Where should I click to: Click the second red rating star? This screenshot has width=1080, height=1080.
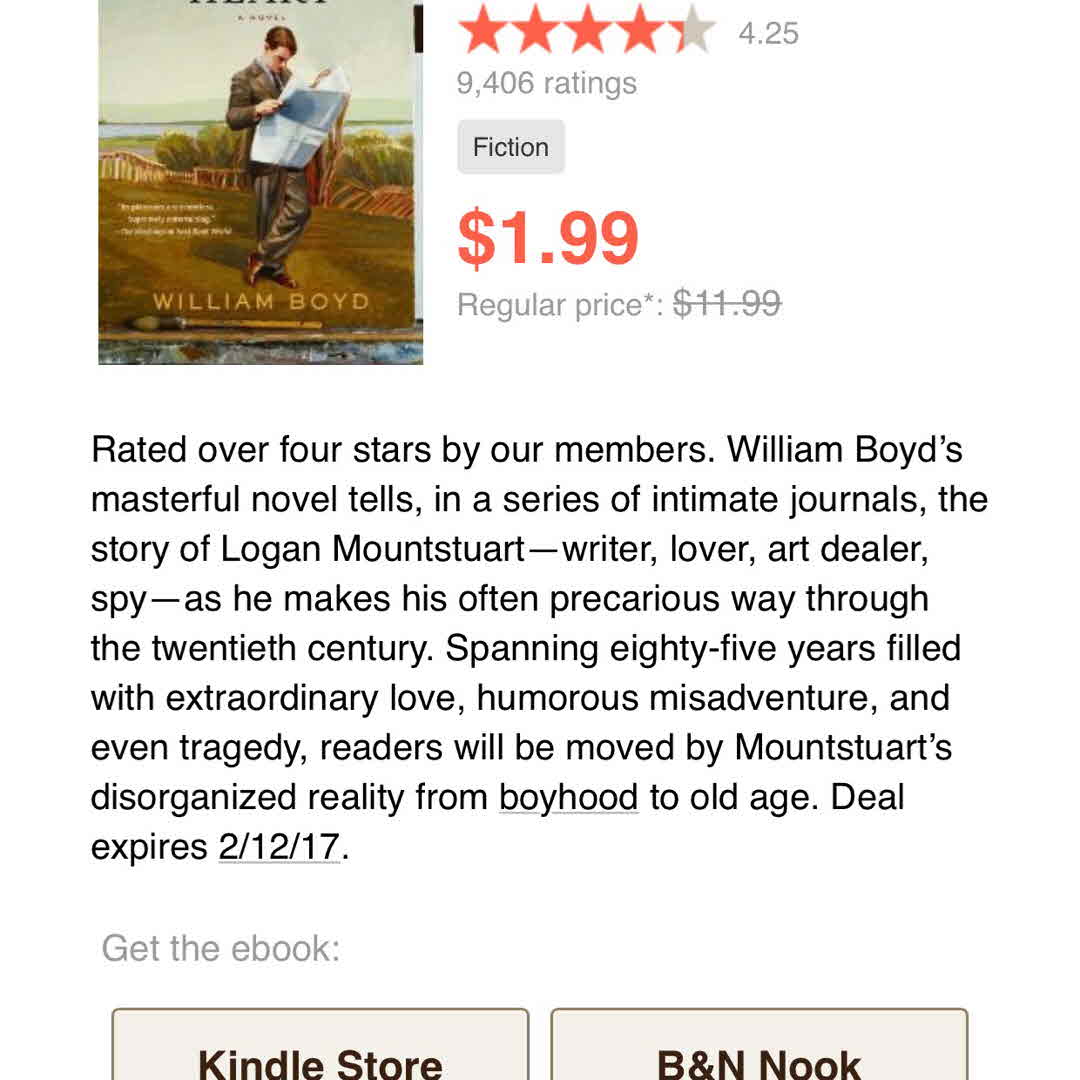(536, 30)
